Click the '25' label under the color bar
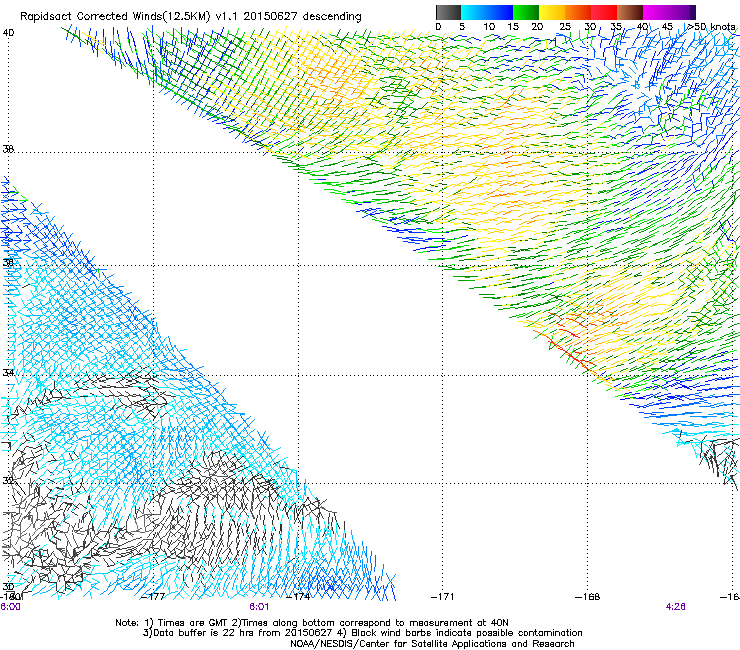The width and height of the screenshot is (740, 650). point(565,27)
